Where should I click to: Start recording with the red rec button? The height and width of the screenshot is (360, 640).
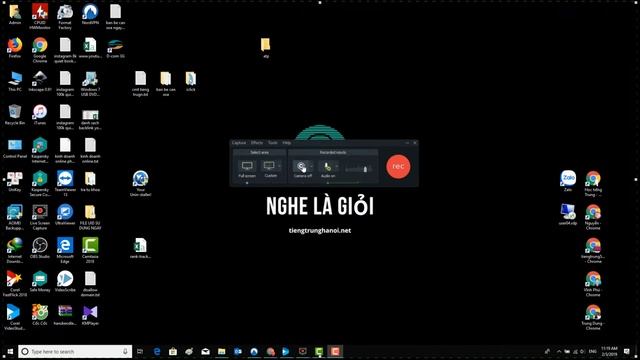pyautogui.click(x=398, y=167)
